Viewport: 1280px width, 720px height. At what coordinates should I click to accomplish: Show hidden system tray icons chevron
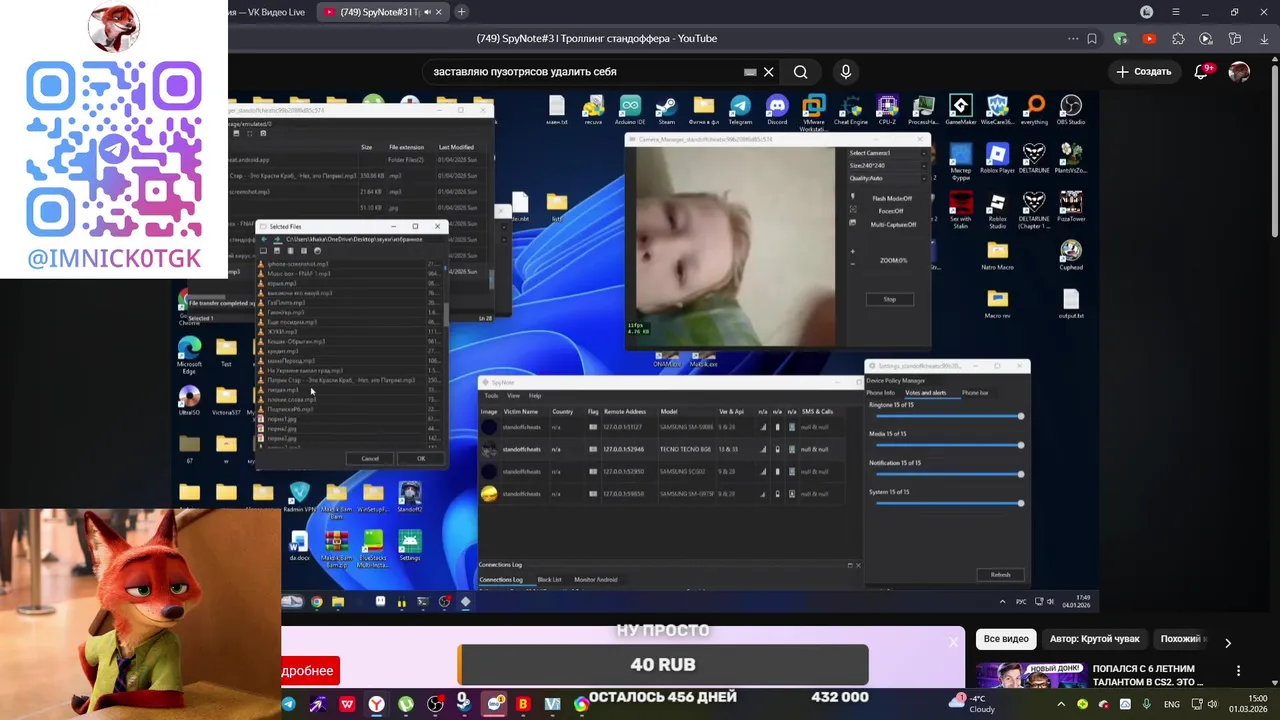click(x=1061, y=704)
